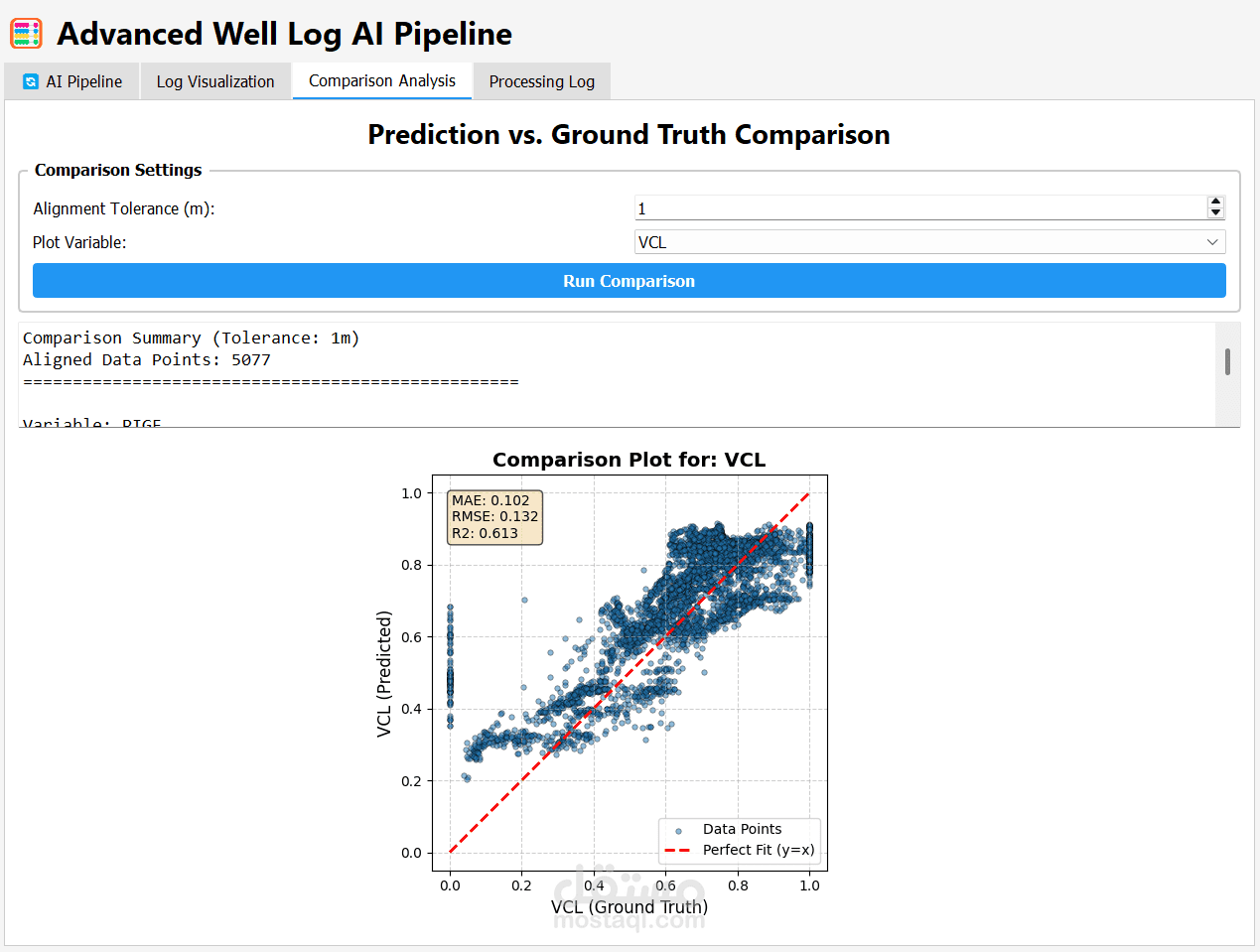Click the 'VCL (Ground Truth)' x-axis label
1260x952 pixels.
click(630, 907)
